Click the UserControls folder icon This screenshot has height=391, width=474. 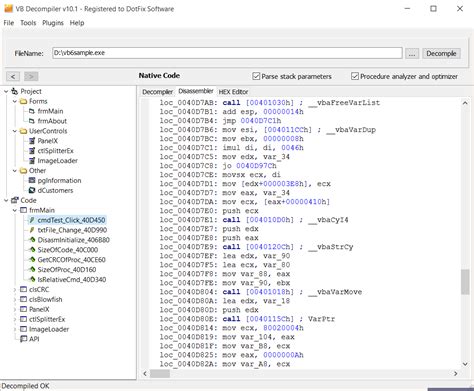(23, 131)
